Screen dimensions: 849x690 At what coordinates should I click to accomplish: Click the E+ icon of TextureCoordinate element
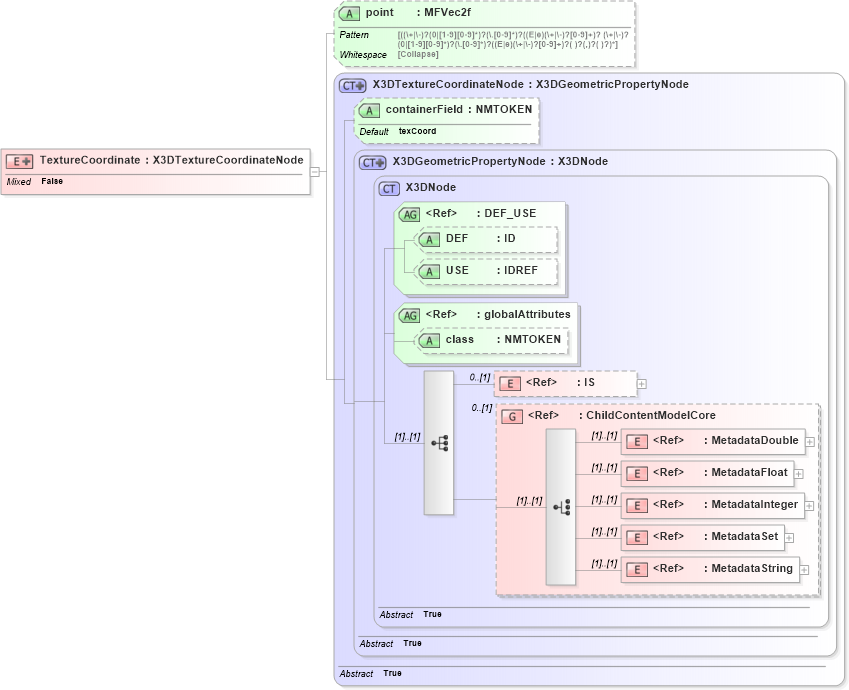point(19,161)
